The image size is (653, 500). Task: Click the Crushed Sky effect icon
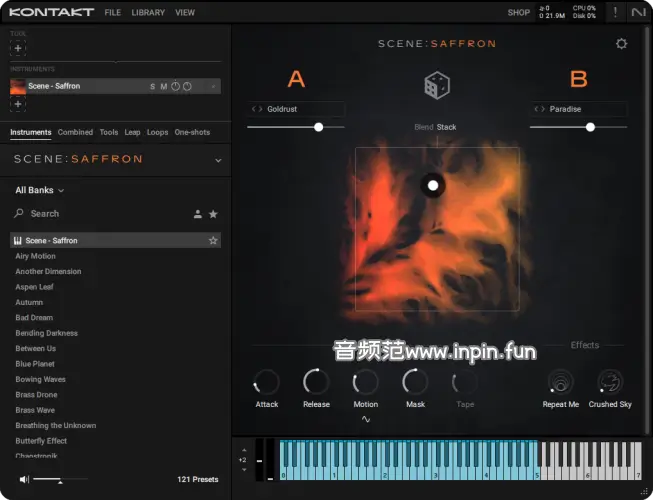[x=610, y=381]
